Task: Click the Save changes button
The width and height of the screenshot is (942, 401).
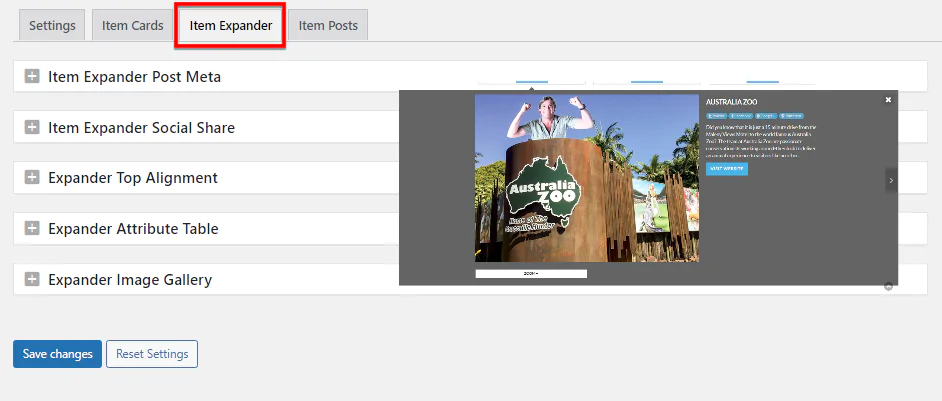Action: (x=58, y=354)
